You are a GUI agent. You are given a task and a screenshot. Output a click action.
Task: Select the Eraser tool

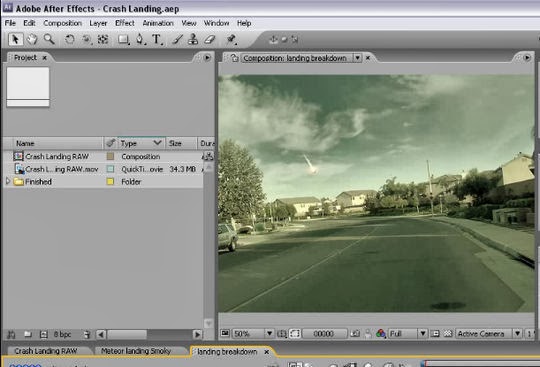(209, 39)
